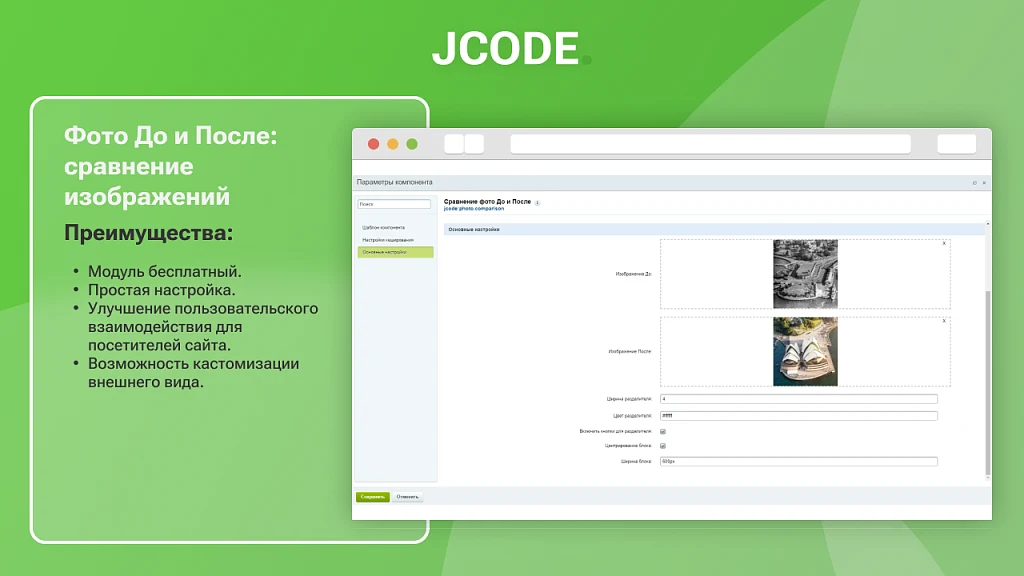Focus the 'Поиск' search field
Image resolution: width=1024 pixels, height=576 pixels.
click(x=394, y=204)
